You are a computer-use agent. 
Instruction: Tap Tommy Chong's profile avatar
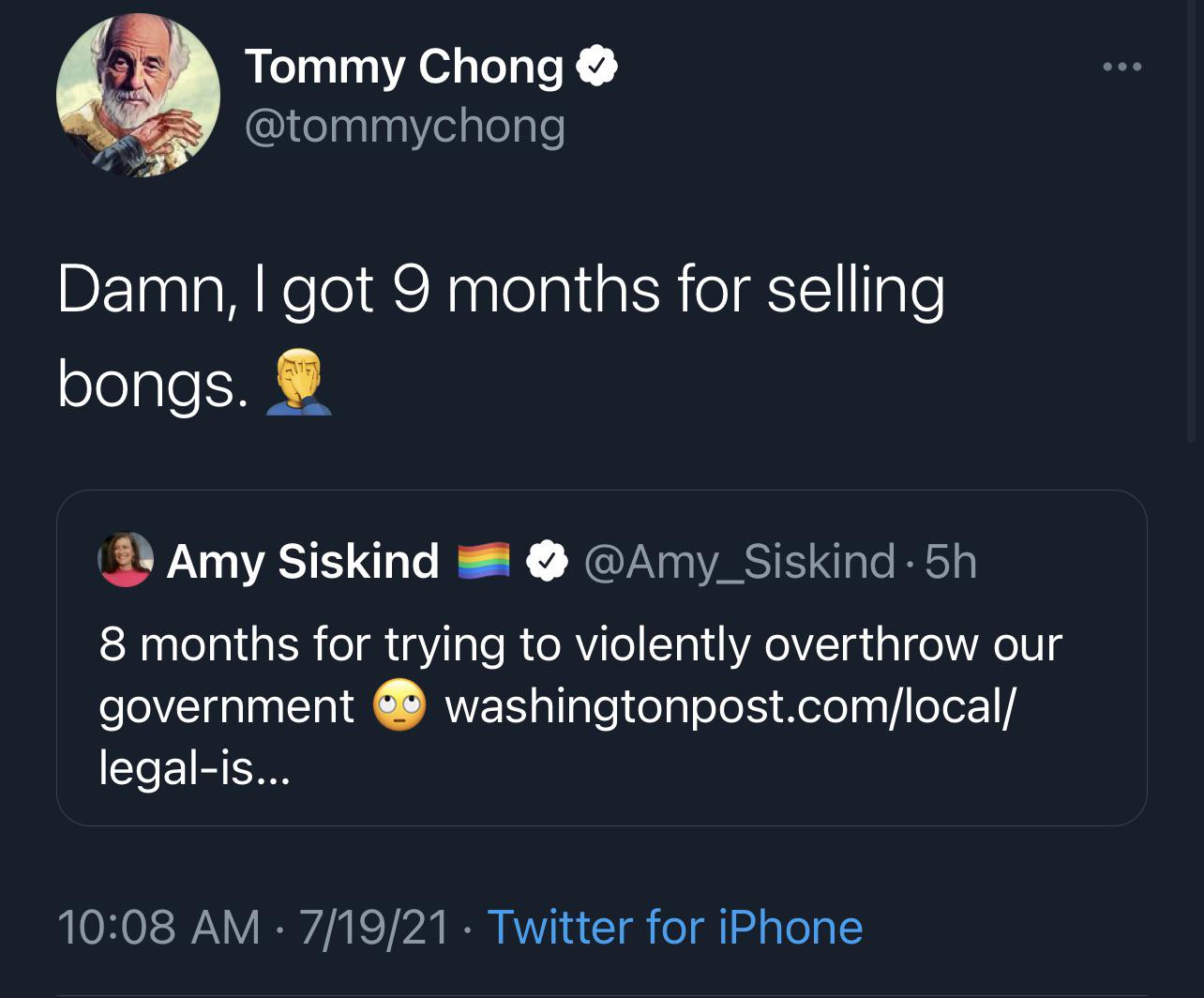pyautogui.click(x=138, y=96)
